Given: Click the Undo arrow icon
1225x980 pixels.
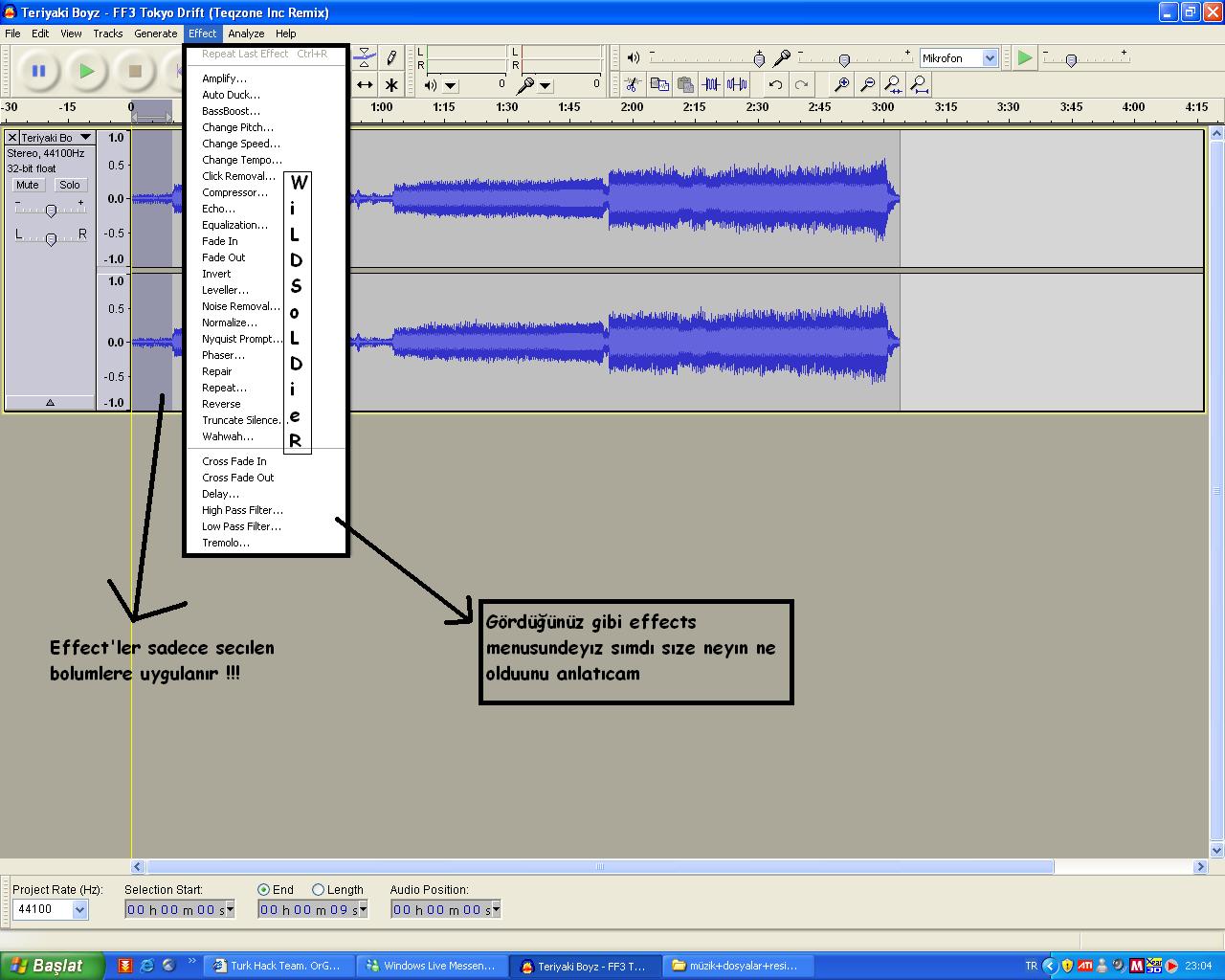Looking at the screenshot, I should click(x=775, y=84).
